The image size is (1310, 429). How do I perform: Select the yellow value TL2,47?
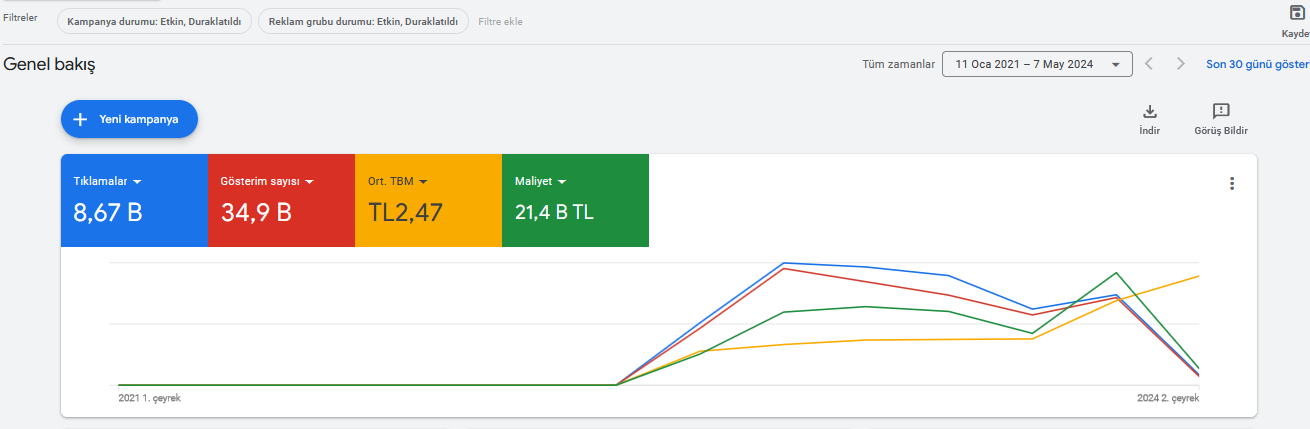pos(405,212)
